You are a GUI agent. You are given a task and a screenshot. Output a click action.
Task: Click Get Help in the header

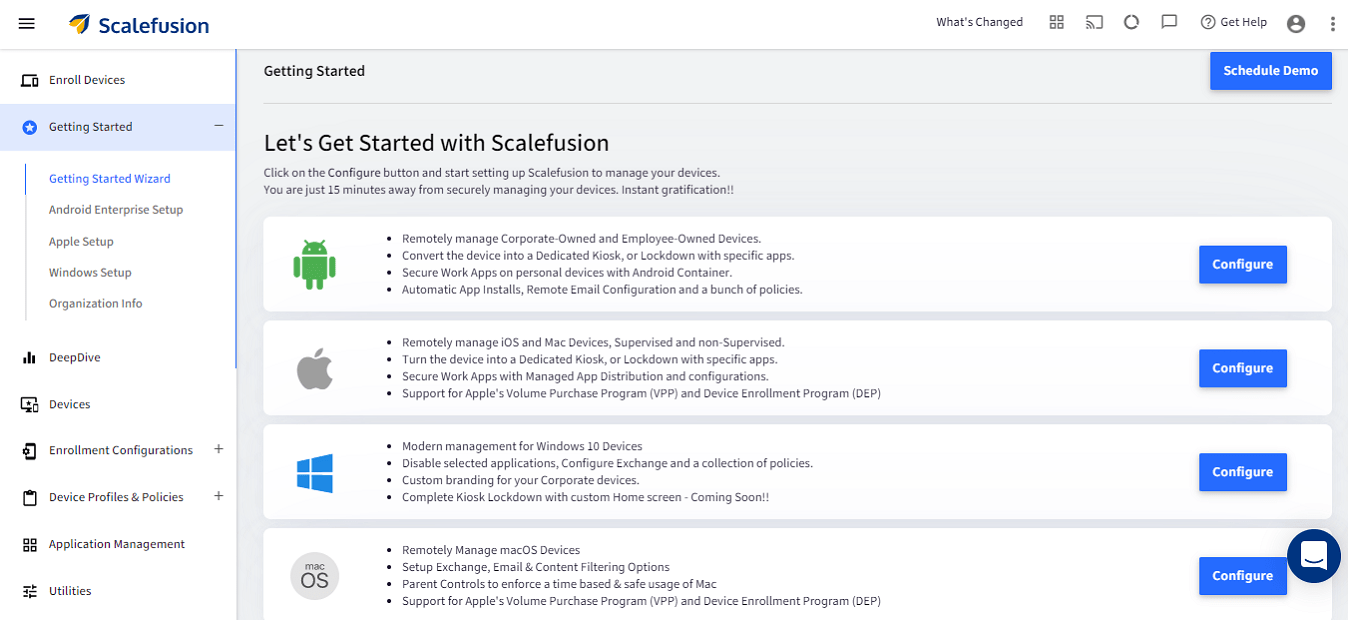[1233, 22]
